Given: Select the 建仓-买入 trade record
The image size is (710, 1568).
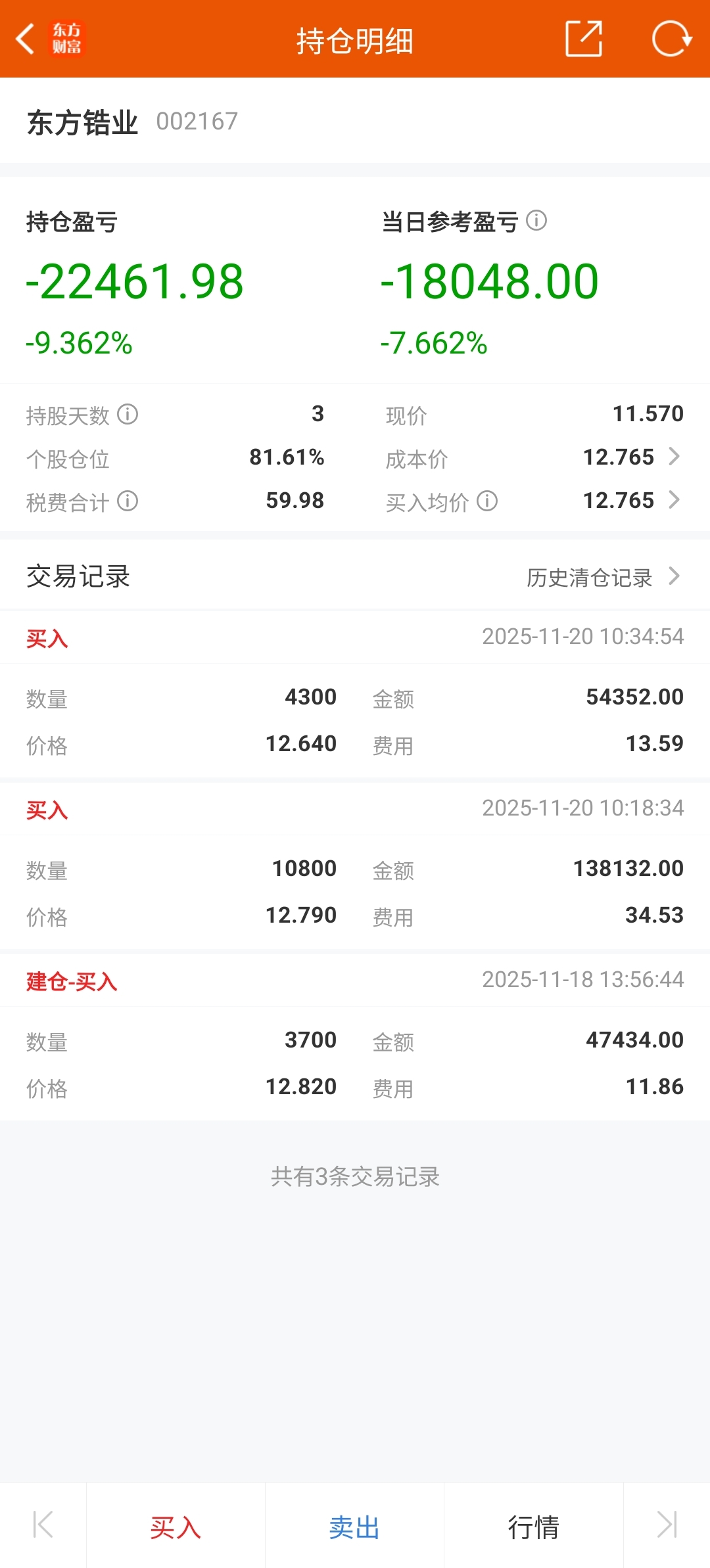Looking at the screenshot, I should tap(355, 1037).
